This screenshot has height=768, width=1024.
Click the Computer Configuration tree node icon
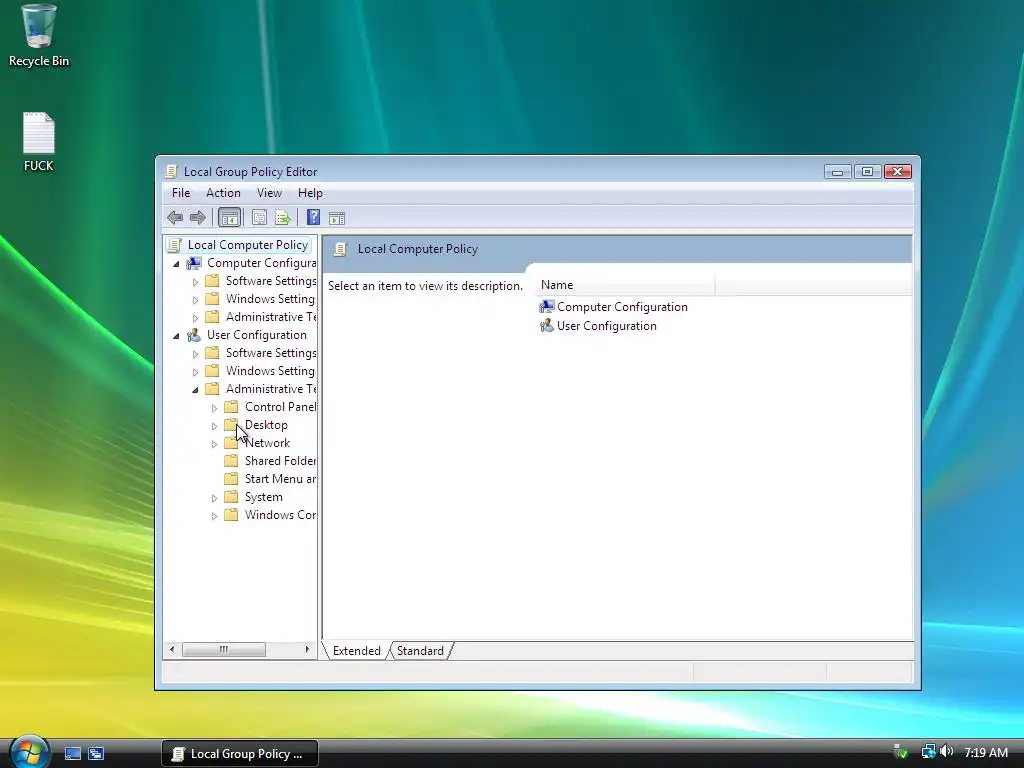(x=193, y=263)
